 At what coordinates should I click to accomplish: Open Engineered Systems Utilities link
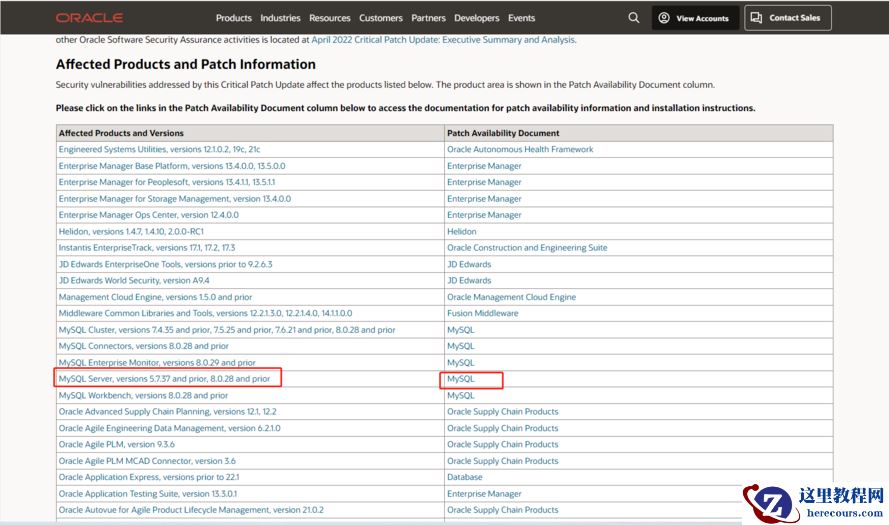point(158,149)
